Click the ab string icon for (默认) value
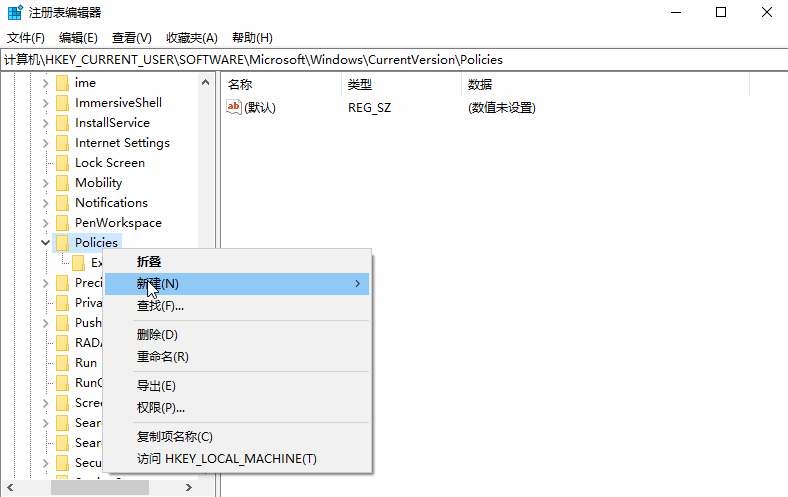The image size is (788, 497). click(x=235, y=107)
